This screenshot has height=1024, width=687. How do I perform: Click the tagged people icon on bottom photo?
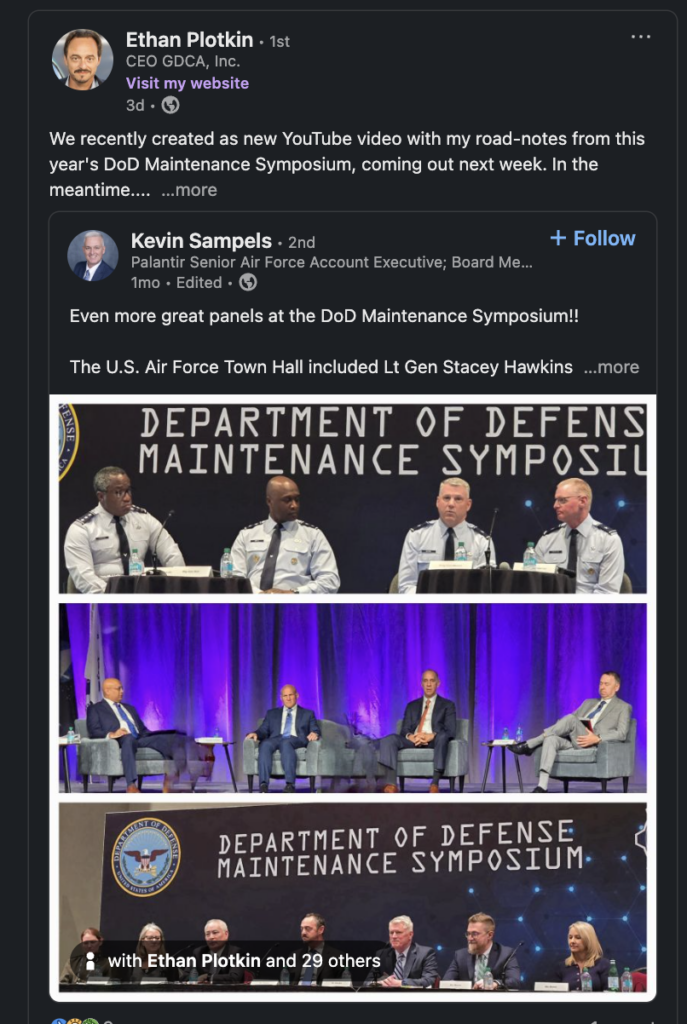(91, 961)
